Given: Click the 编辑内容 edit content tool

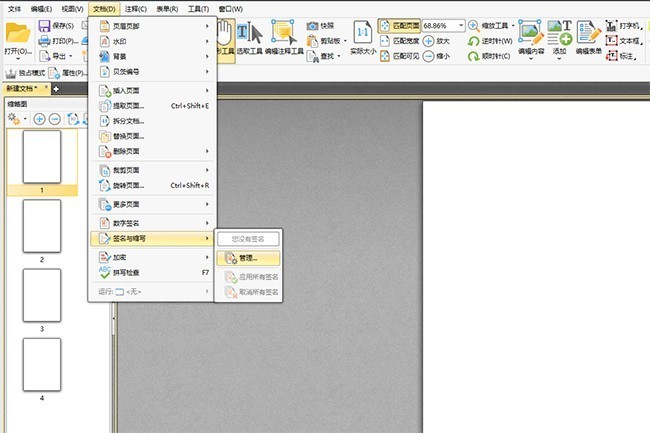Looking at the screenshot, I should [531, 38].
